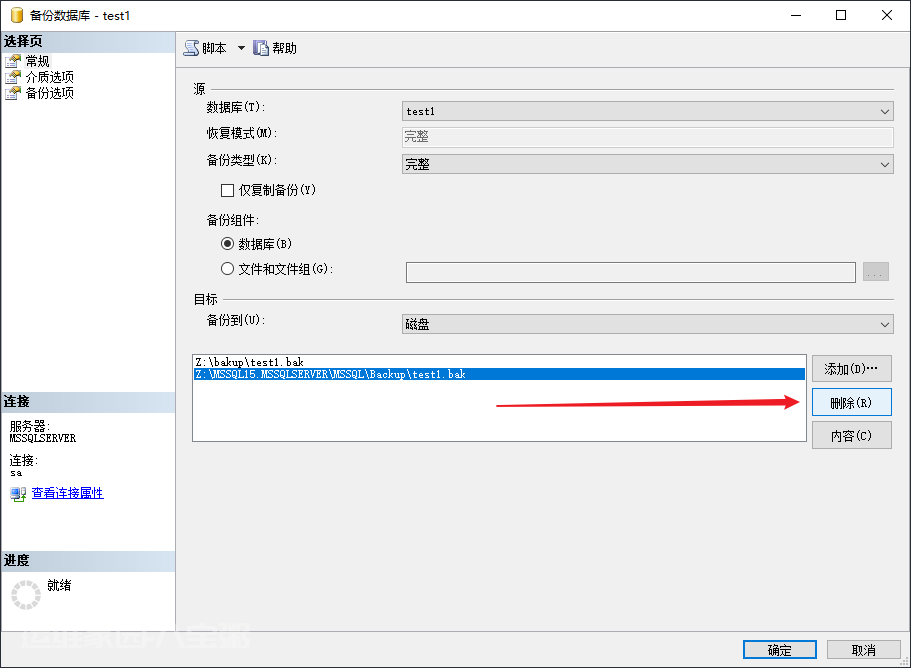Open the 备份到 磁盘 dropdown
The width and height of the screenshot is (911, 668).
point(885,324)
